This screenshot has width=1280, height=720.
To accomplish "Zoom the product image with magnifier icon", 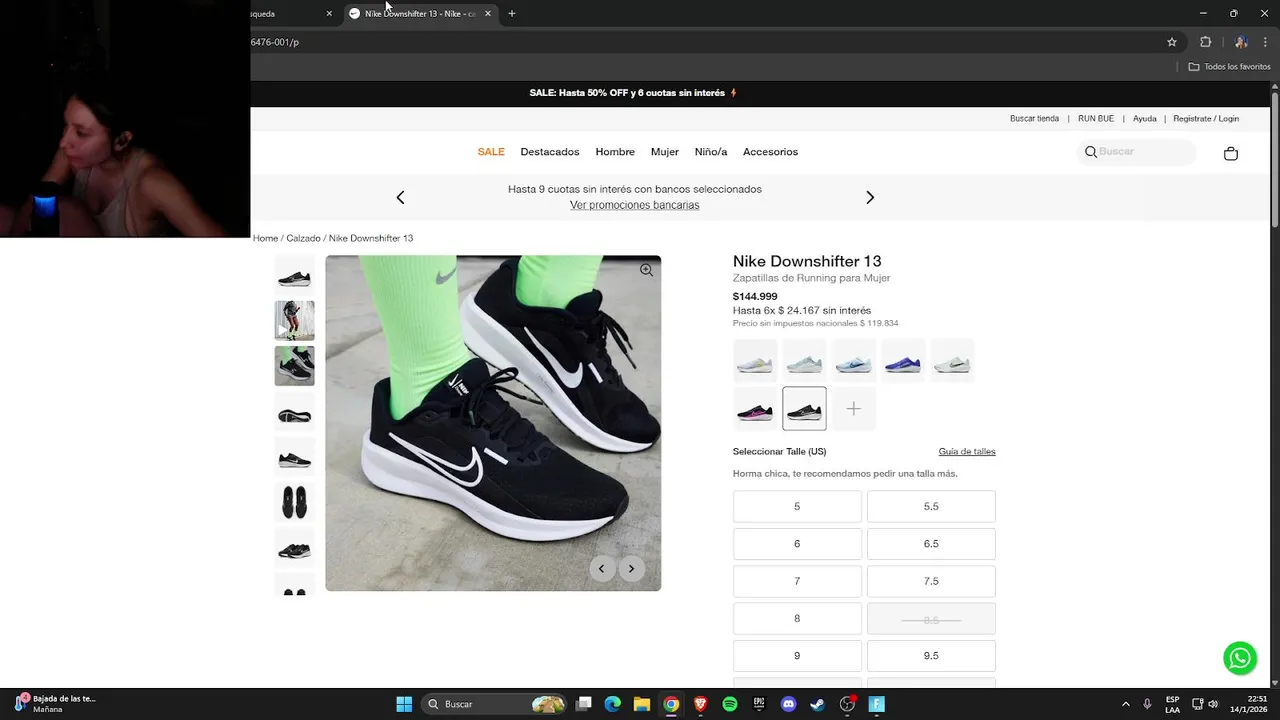I will point(647,270).
